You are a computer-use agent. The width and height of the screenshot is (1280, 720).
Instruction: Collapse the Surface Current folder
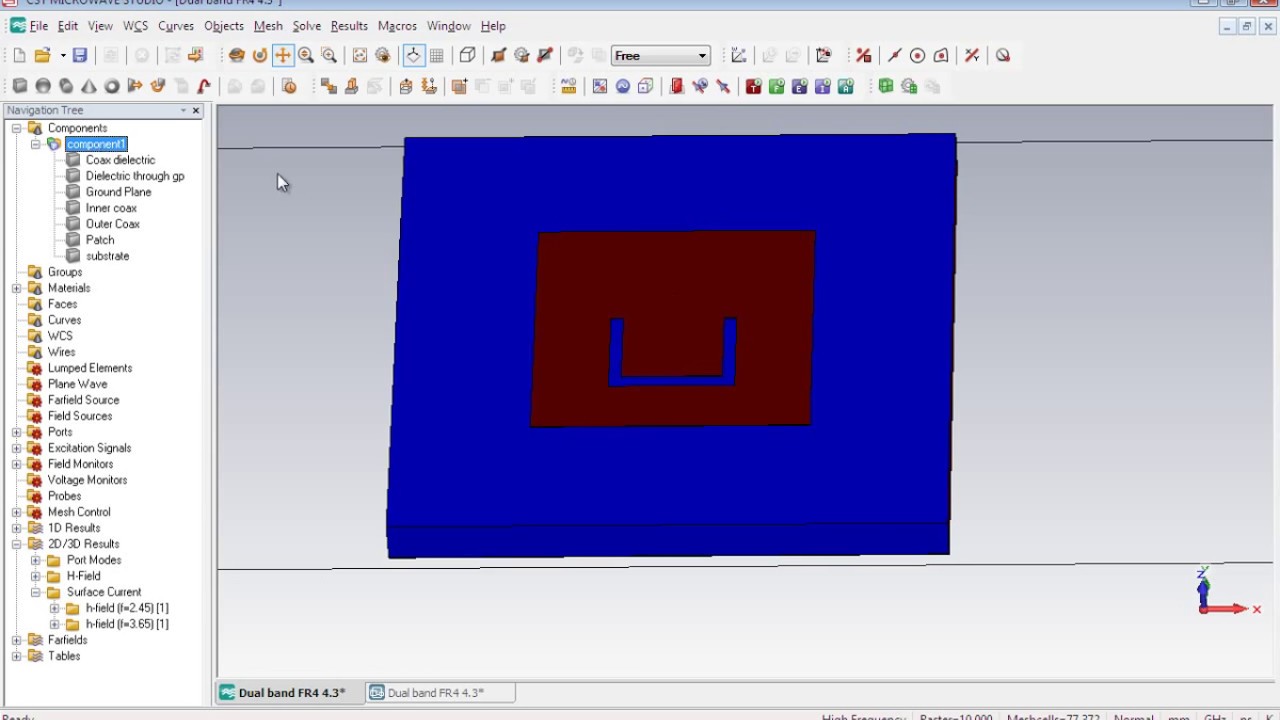(x=35, y=592)
